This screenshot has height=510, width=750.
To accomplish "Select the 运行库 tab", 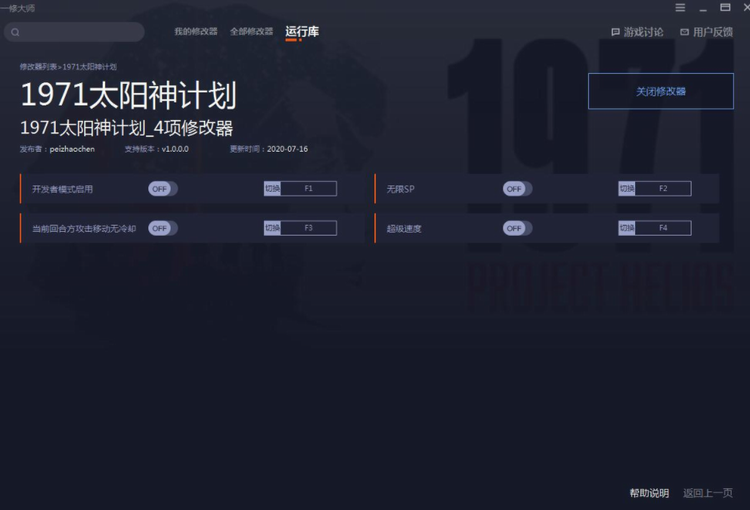I will click(x=302, y=32).
